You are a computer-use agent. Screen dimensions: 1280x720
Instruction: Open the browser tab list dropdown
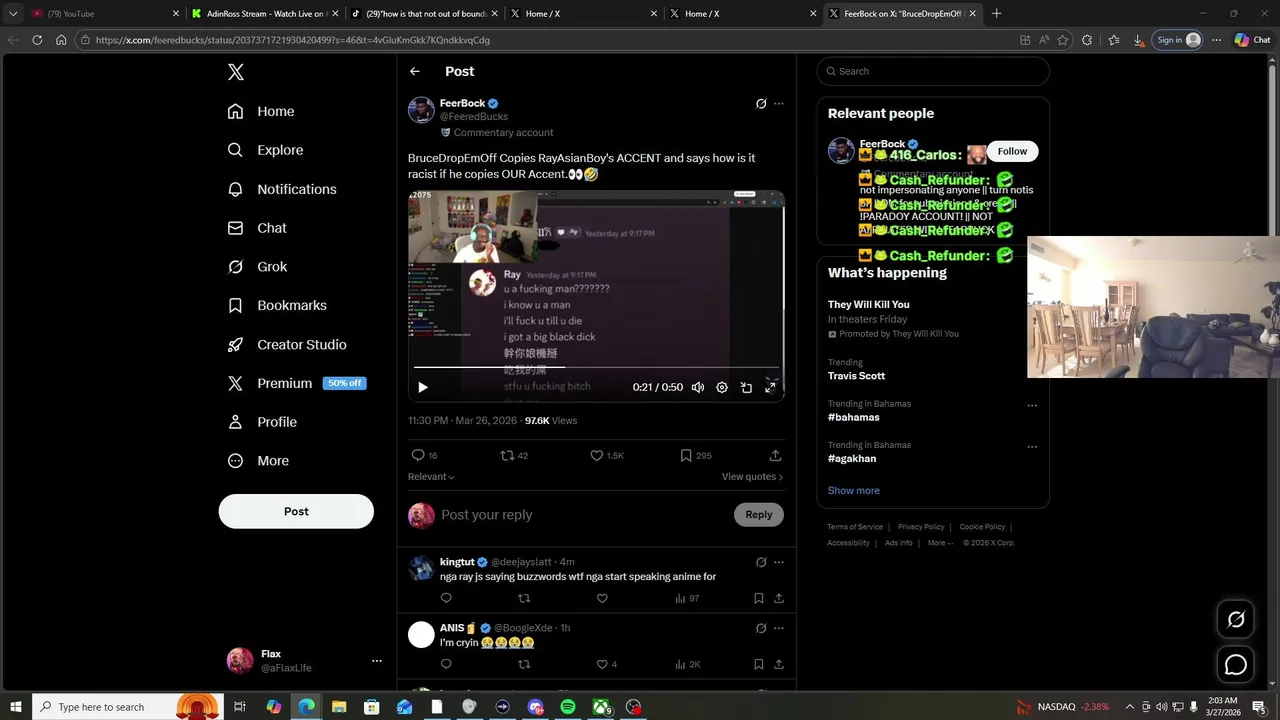click(13, 14)
